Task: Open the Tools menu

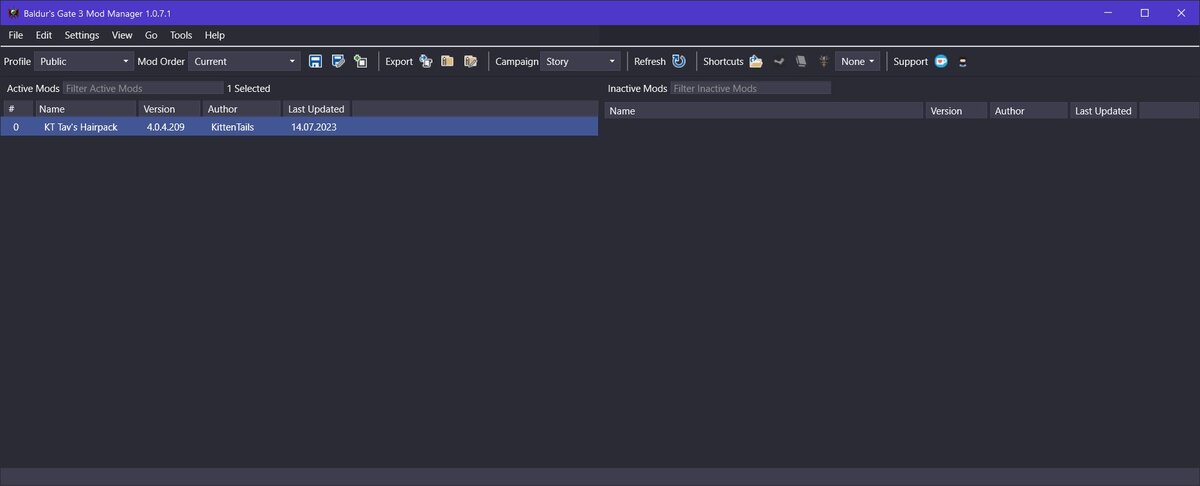Action: pos(181,35)
